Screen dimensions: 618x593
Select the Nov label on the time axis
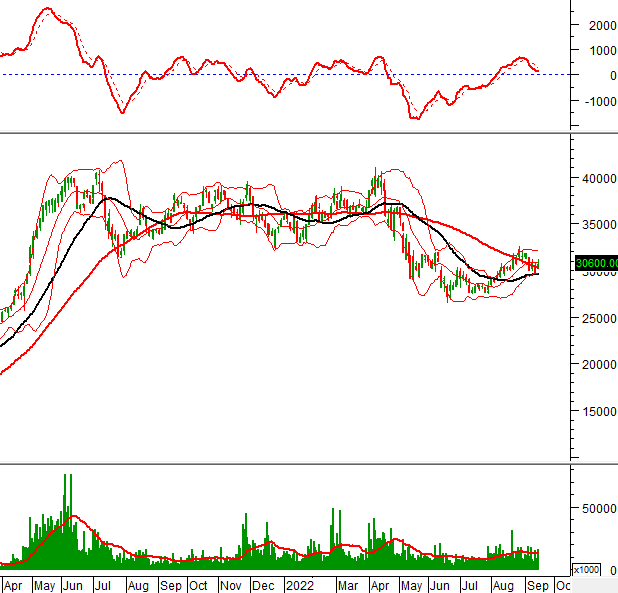point(231,584)
